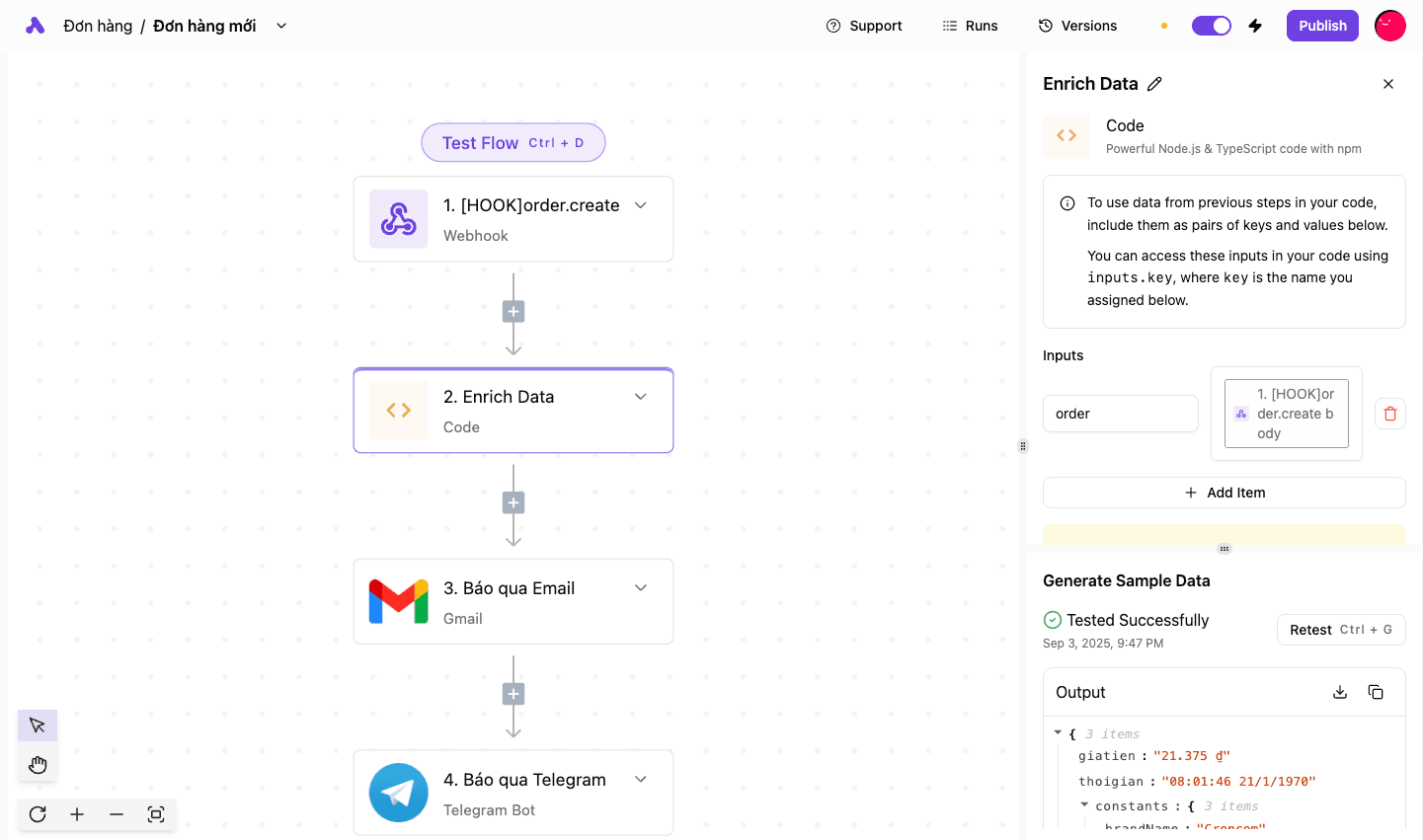Viewport: 1423px width, 840px height.
Task: Click the Webhook icon on [HOOK]order.create node
Action: click(398, 218)
